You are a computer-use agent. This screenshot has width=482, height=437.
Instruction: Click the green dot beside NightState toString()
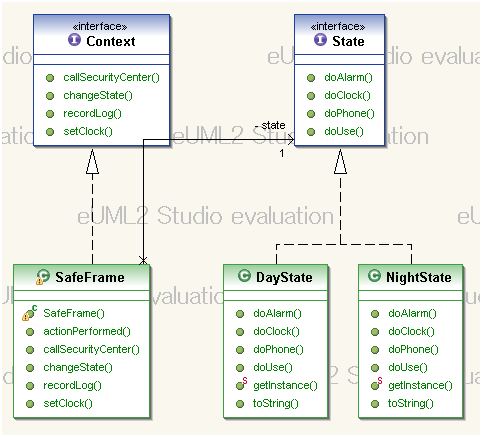click(375, 404)
